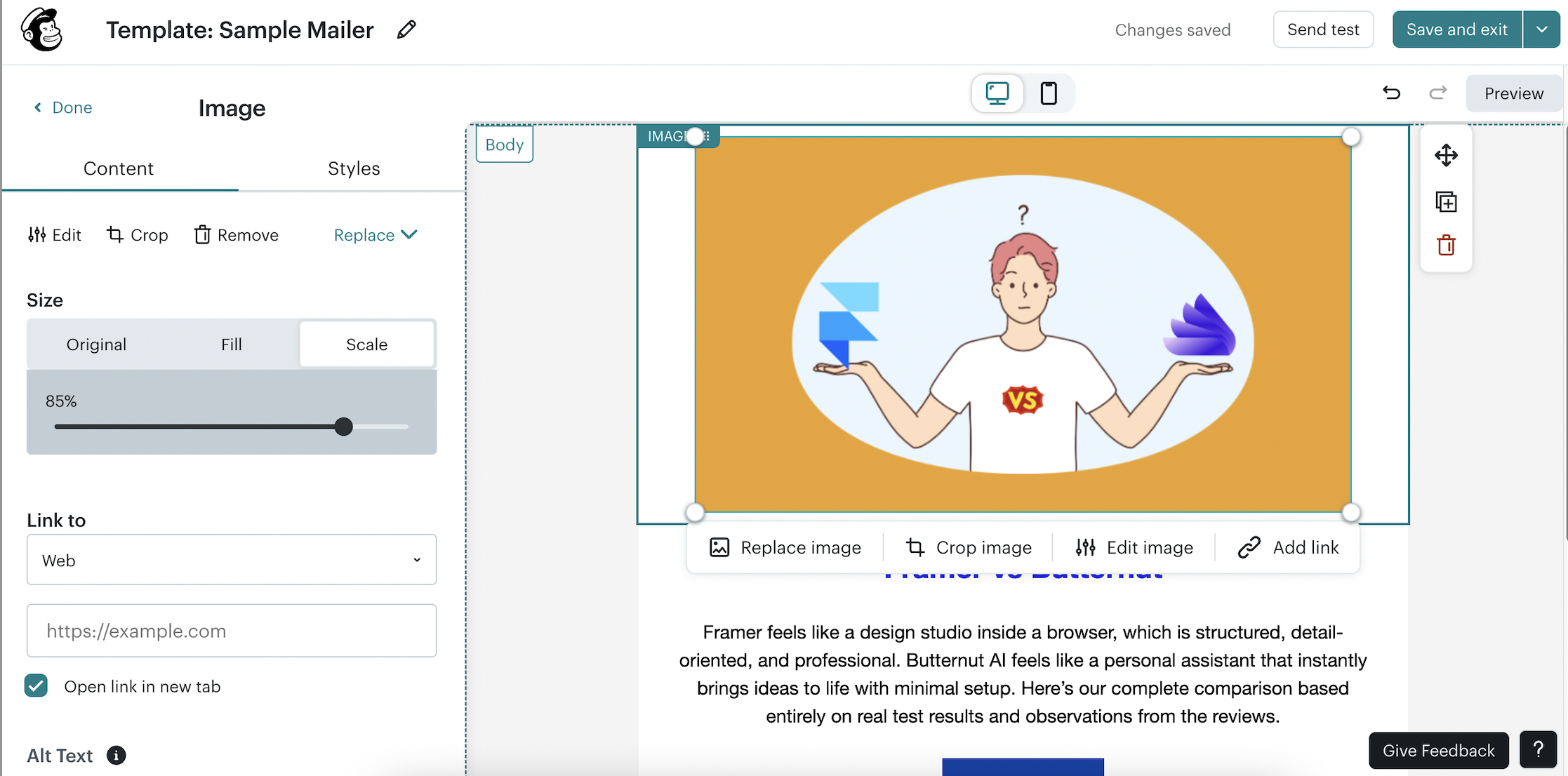Image resolution: width=1568 pixels, height=776 pixels.
Task: Click the undo arrow icon
Action: pyautogui.click(x=1391, y=93)
